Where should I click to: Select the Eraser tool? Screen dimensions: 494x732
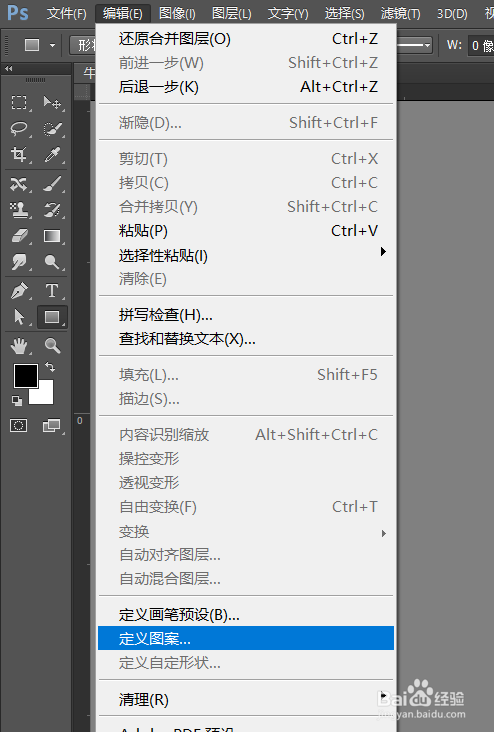19,236
